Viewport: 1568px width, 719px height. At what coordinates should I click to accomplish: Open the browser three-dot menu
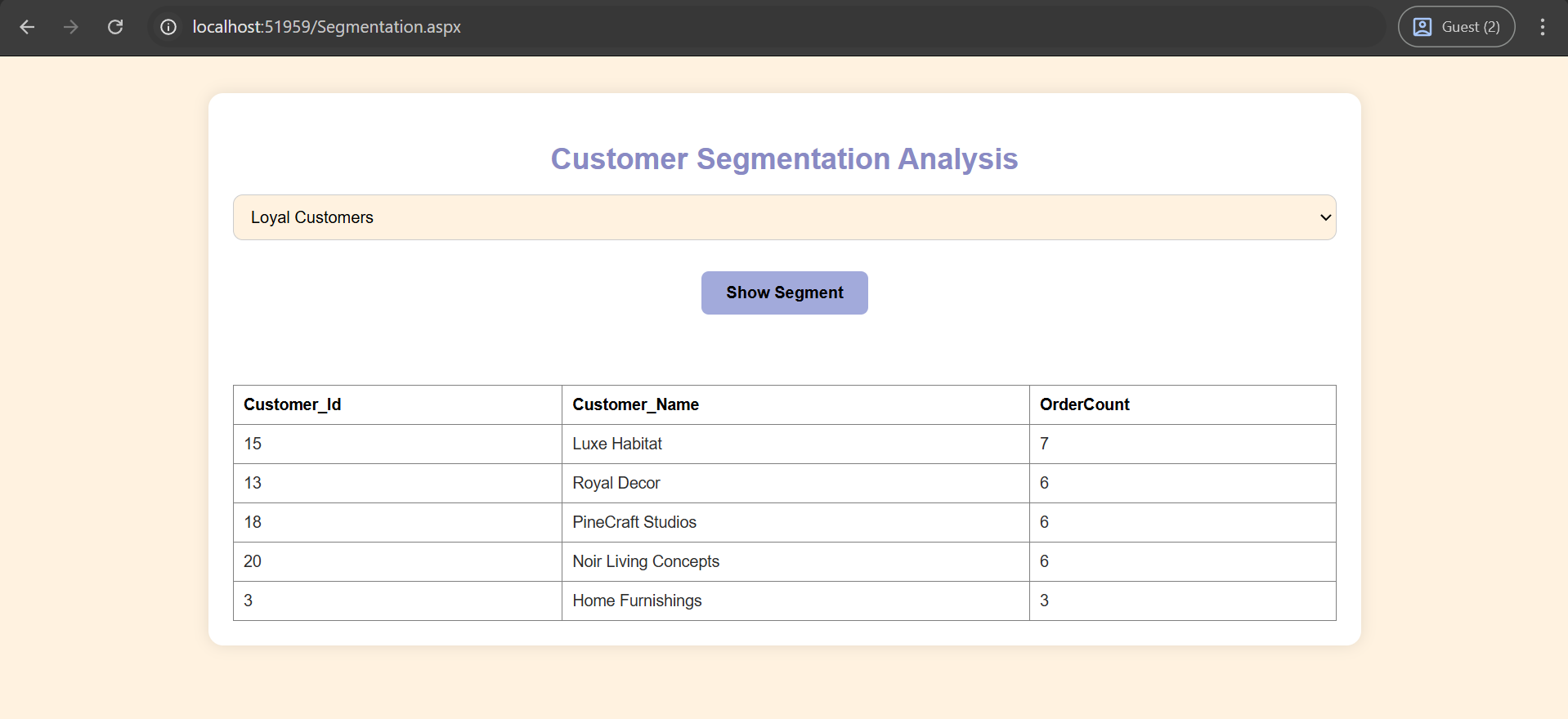[x=1542, y=27]
